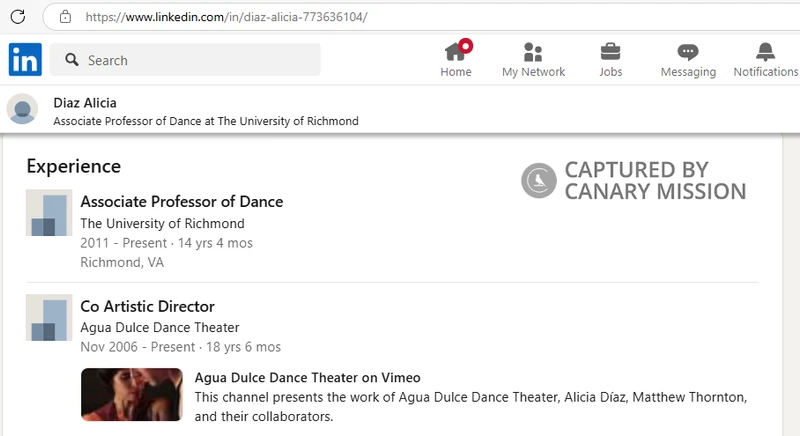Screen dimensions: 800x436
Task: Click the Diaz Alicia name in header
Action: coord(85,102)
